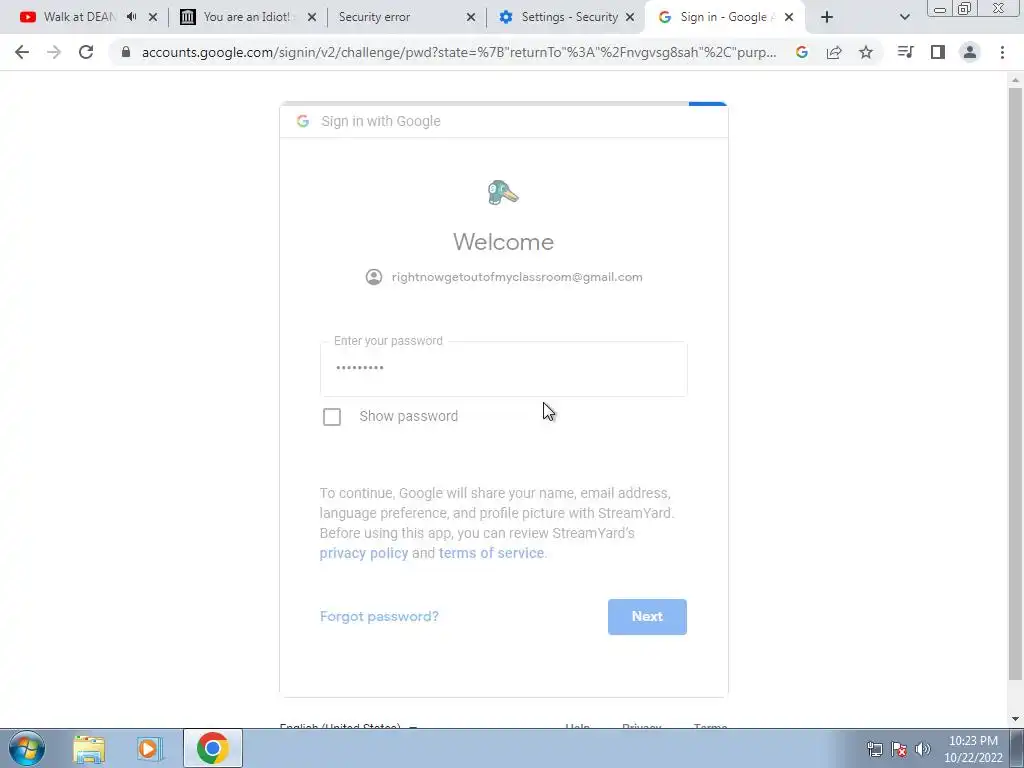The image size is (1024, 768).
Task: Click the Enter your password field
Action: [504, 369]
